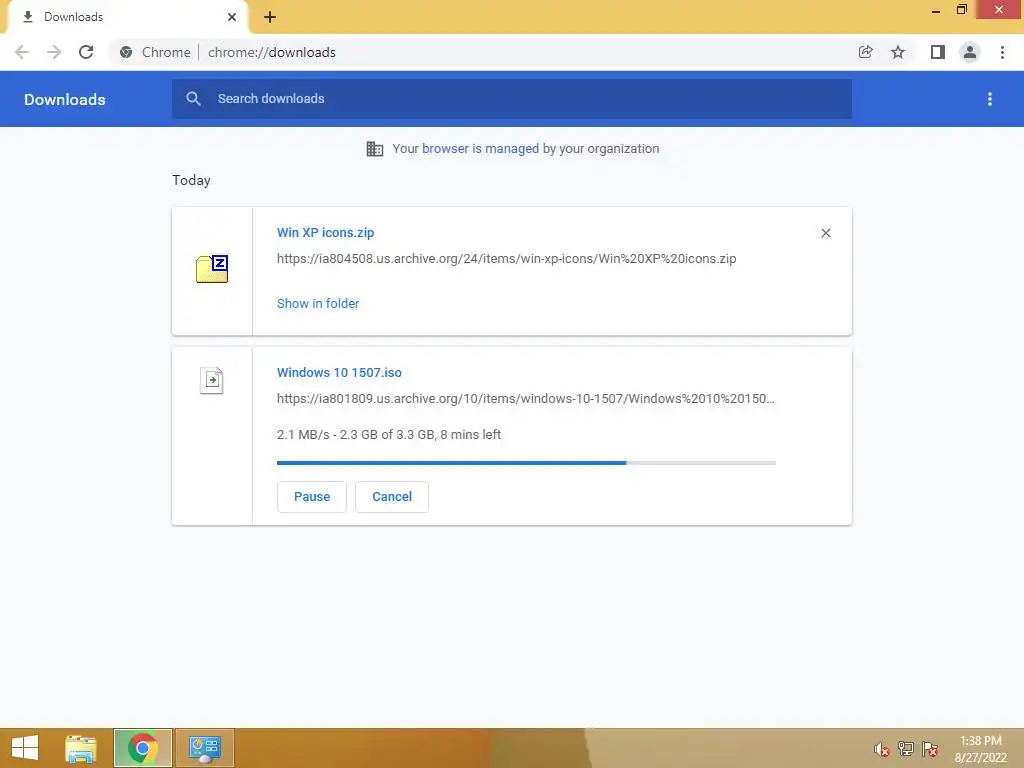Image resolution: width=1024 pixels, height=768 pixels.
Task: Open the Windows Start button
Action: click(25, 748)
